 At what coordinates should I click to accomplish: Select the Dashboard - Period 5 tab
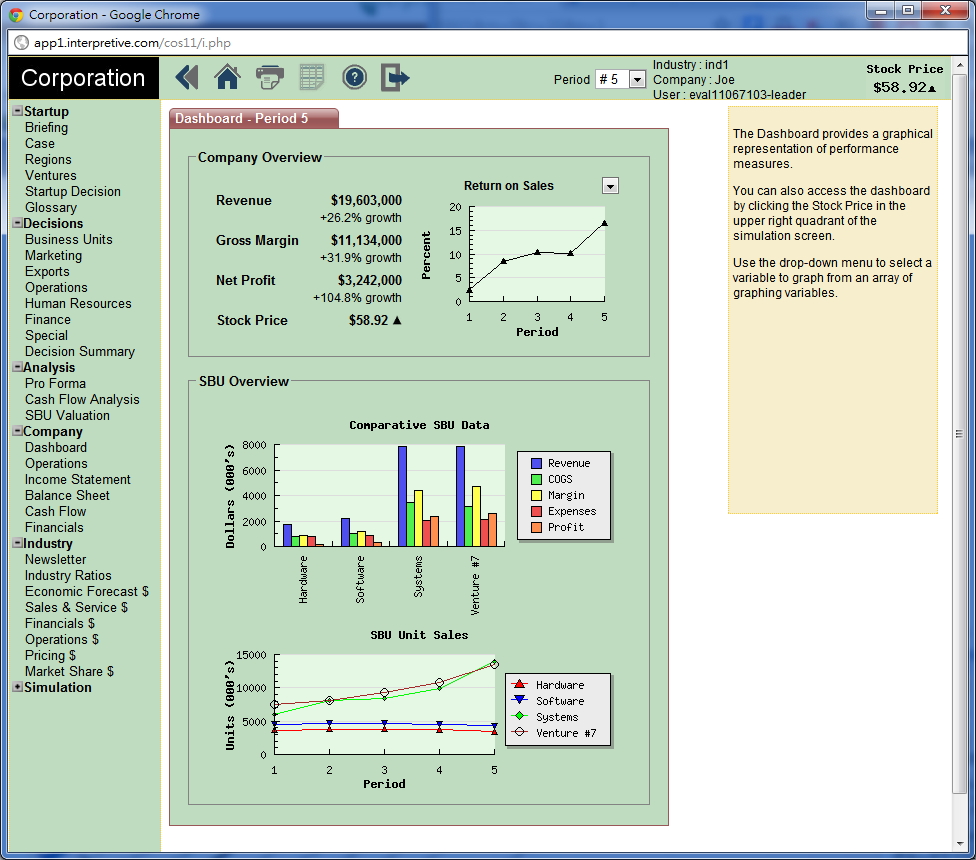point(253,118)
